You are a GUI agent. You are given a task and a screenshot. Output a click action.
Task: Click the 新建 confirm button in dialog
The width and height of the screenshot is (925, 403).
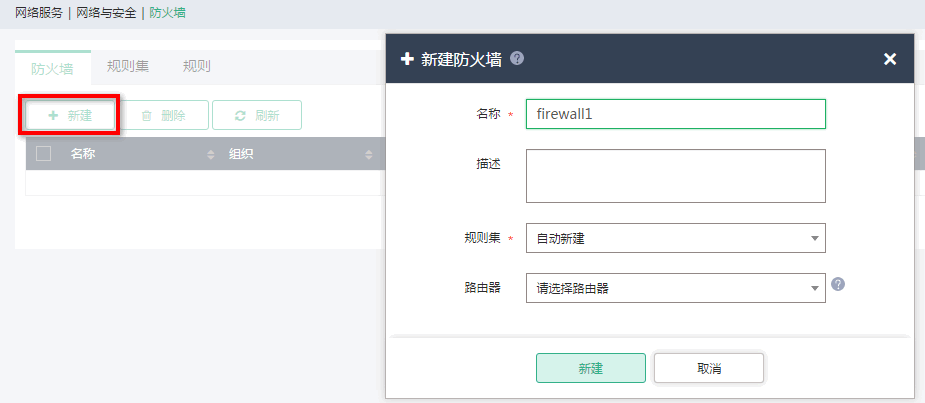tap(590, 368)
